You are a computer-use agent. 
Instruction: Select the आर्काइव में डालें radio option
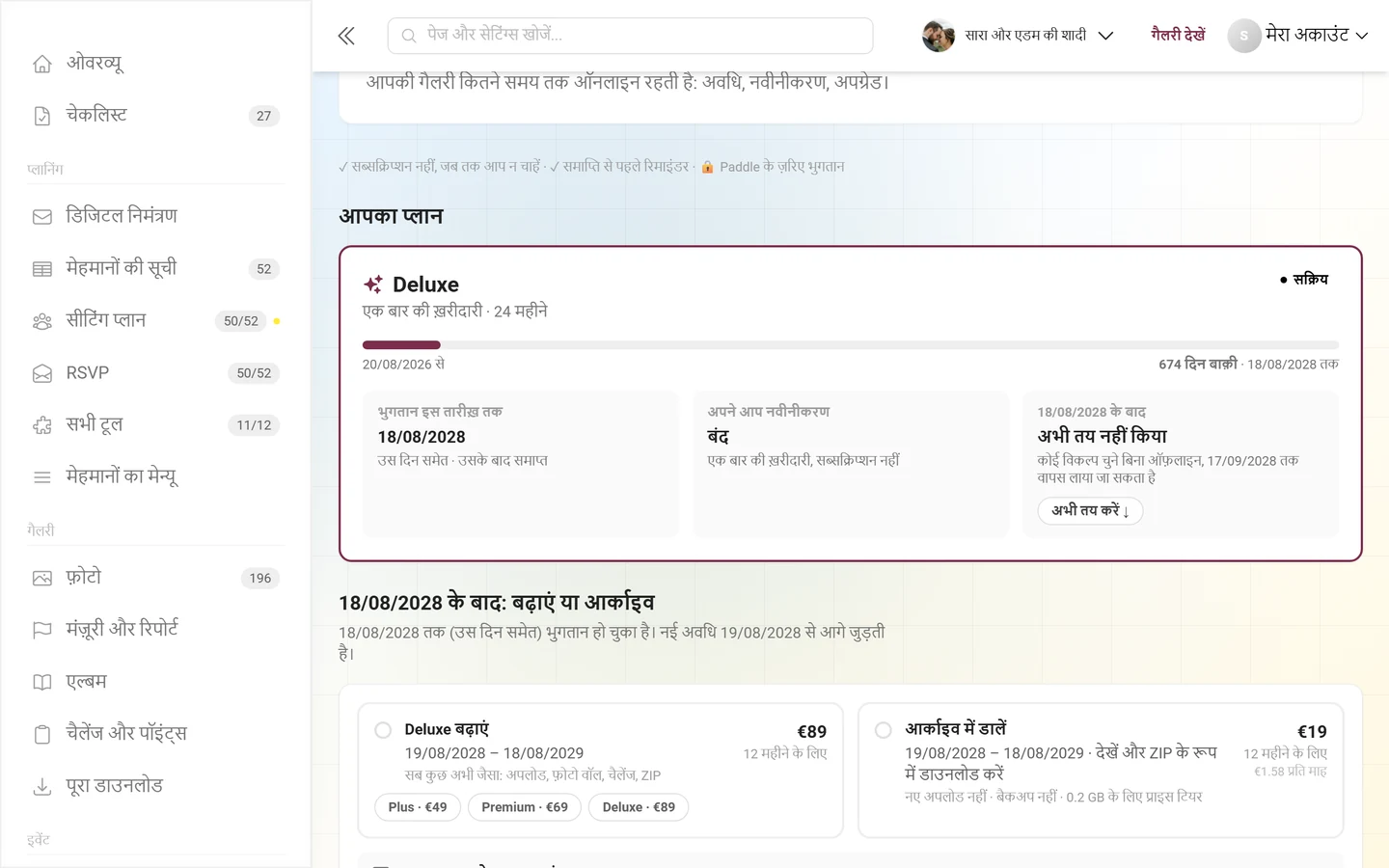tap(883, 730)
